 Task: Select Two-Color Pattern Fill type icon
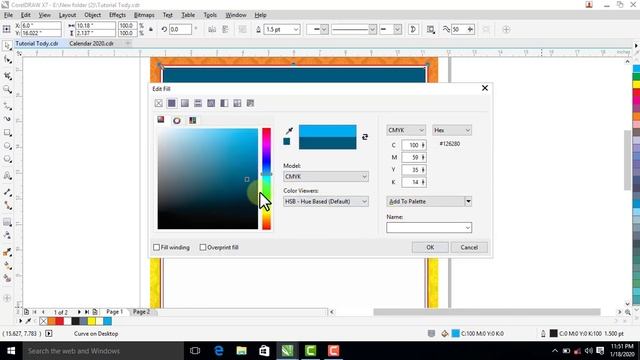click(224, 103)
